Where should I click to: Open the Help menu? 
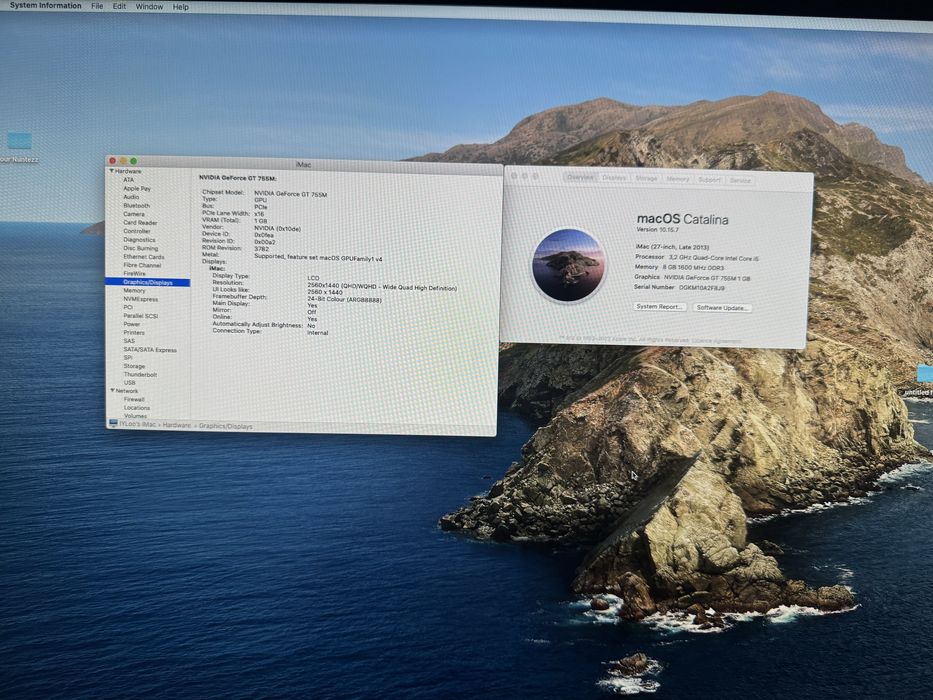[x=181, y=7]
